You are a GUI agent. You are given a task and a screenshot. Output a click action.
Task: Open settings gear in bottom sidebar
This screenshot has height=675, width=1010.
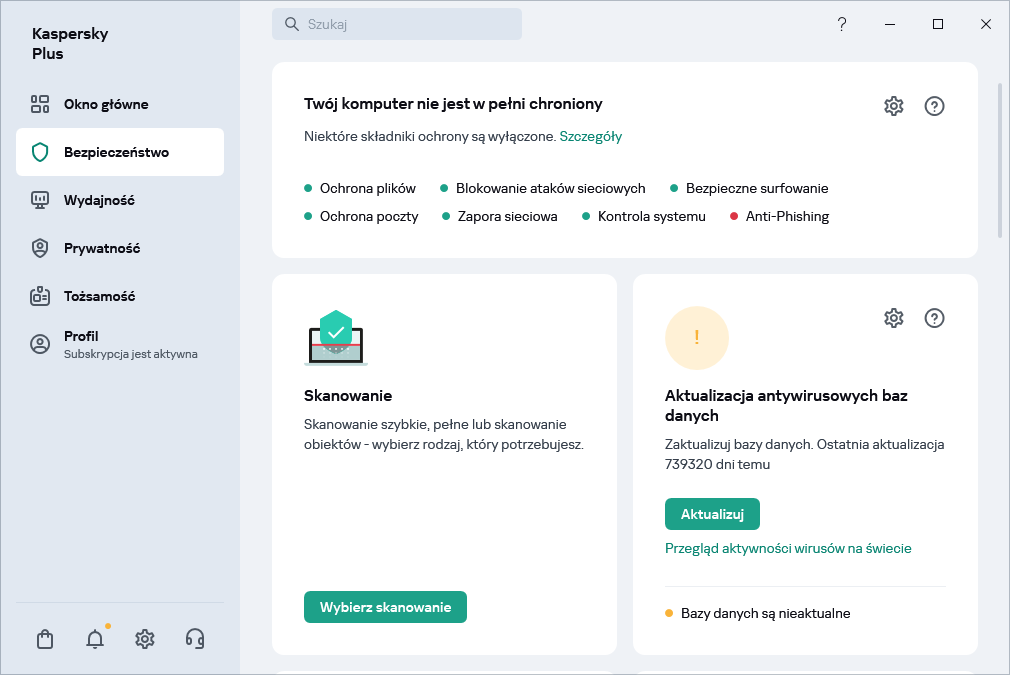(x=145, y=639)
